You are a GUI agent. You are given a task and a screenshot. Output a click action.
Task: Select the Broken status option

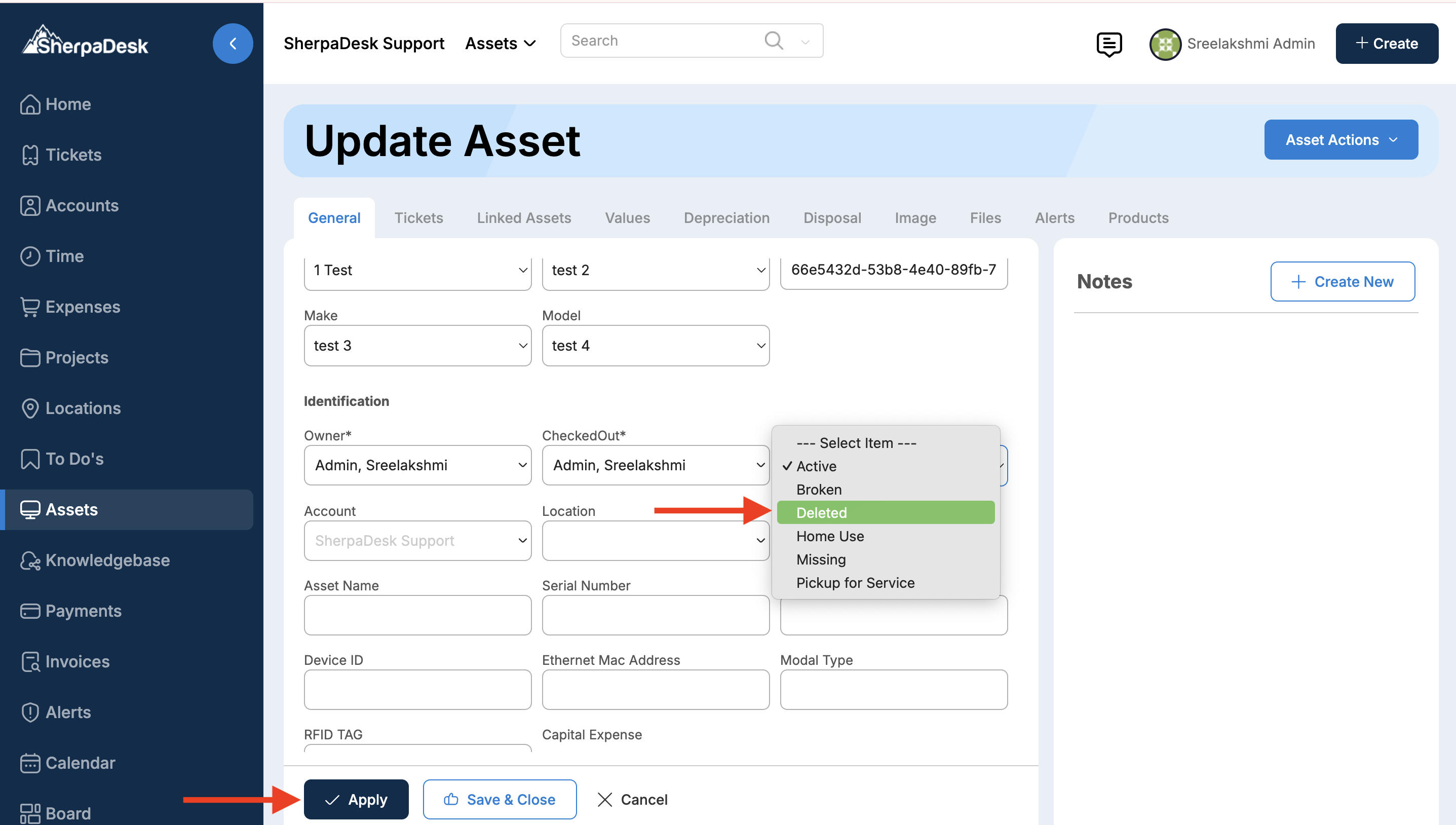(x=819, y=490)
